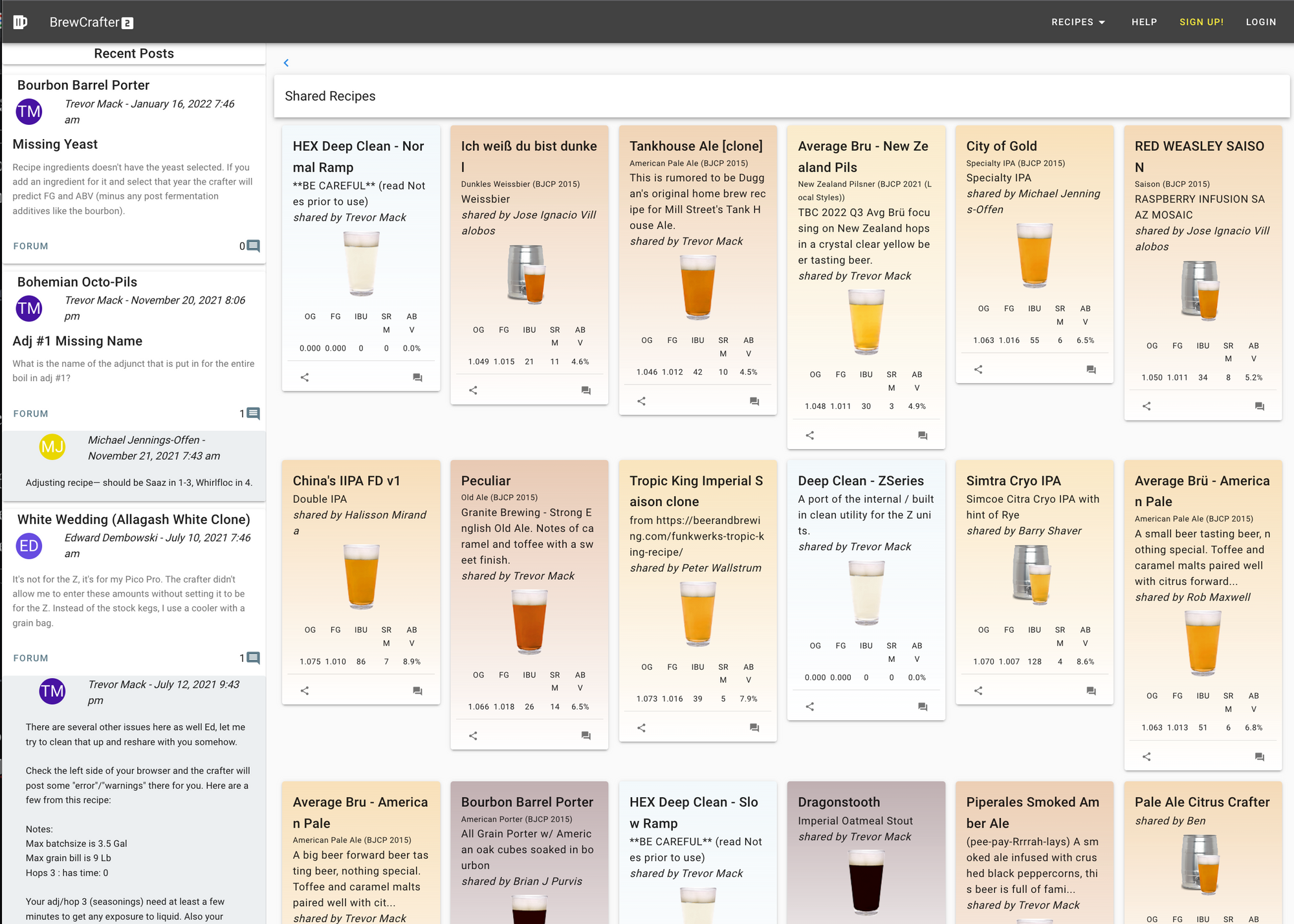Open comments on China's IIPA FD v1
Viewport: 1294px width, 924px height.
(x=417, y=691)
